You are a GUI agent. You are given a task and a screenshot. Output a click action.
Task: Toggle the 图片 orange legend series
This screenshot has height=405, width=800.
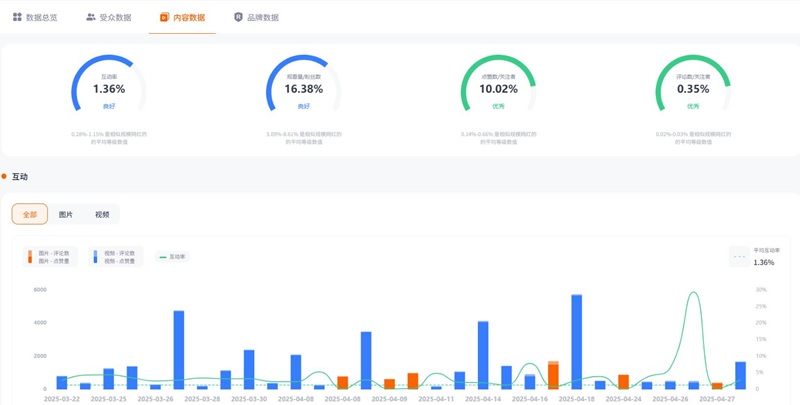point(48,257)
